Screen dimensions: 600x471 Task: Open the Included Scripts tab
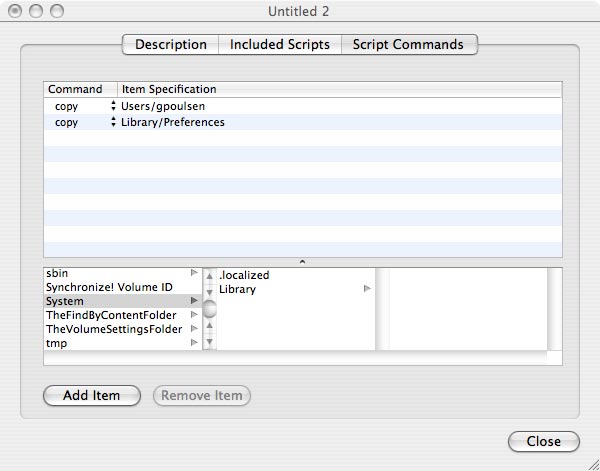(x=280, y=45)
